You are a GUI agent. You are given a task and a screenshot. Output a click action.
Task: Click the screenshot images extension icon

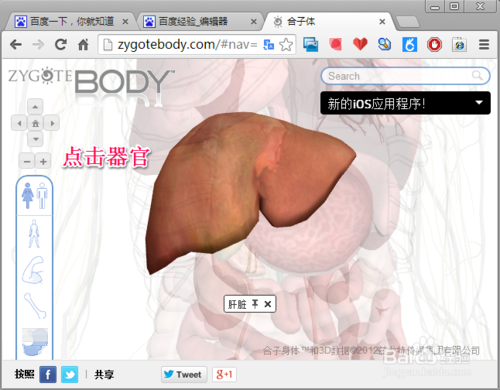(310, 44)
